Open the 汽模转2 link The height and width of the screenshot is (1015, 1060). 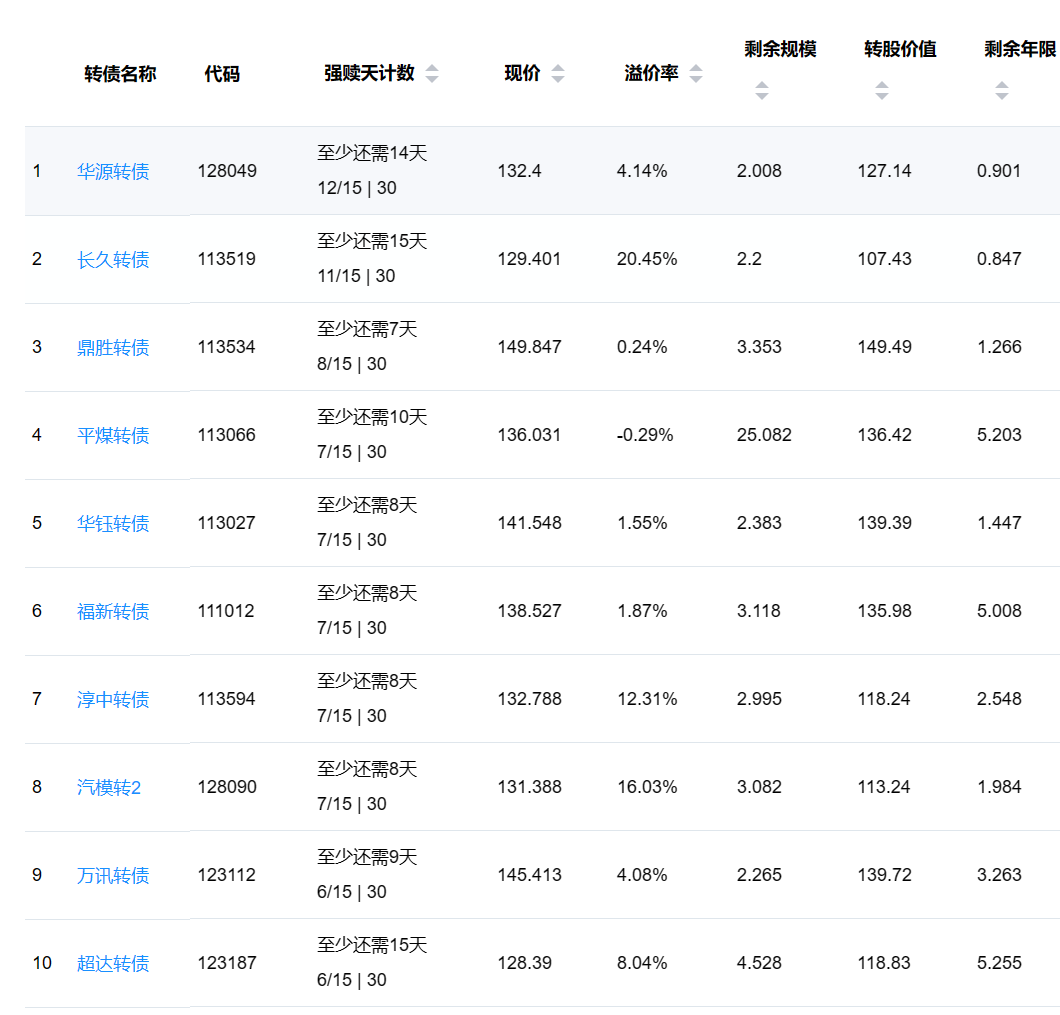(109, 788)
